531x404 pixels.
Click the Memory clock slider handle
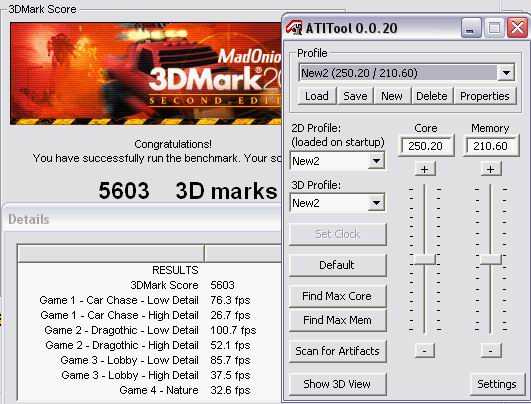coord(490,259)
